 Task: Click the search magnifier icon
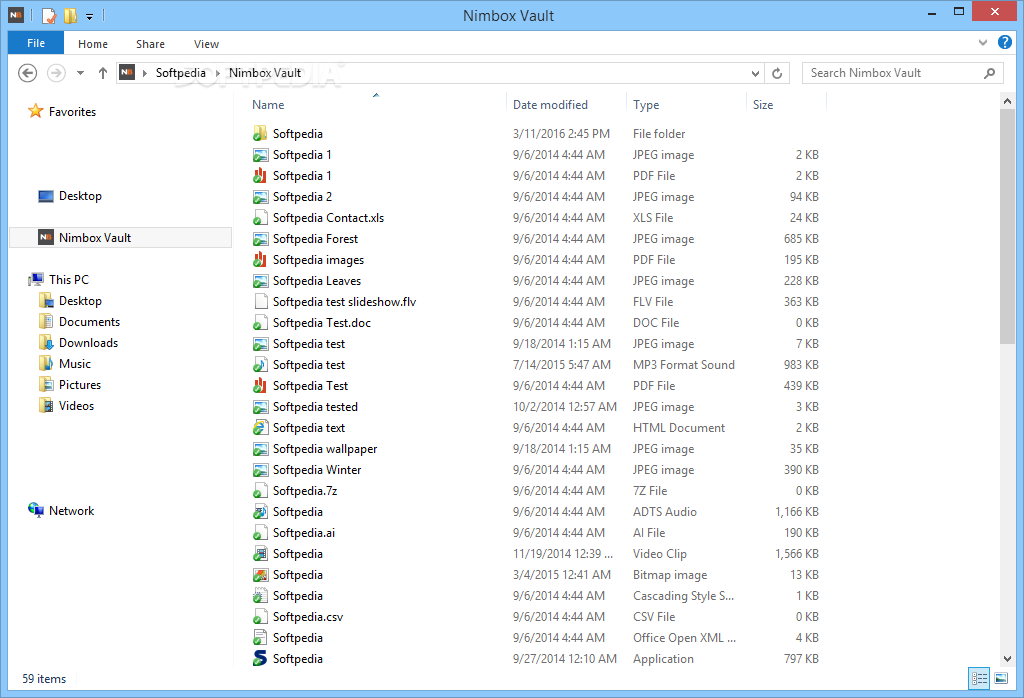pos(990,73)
